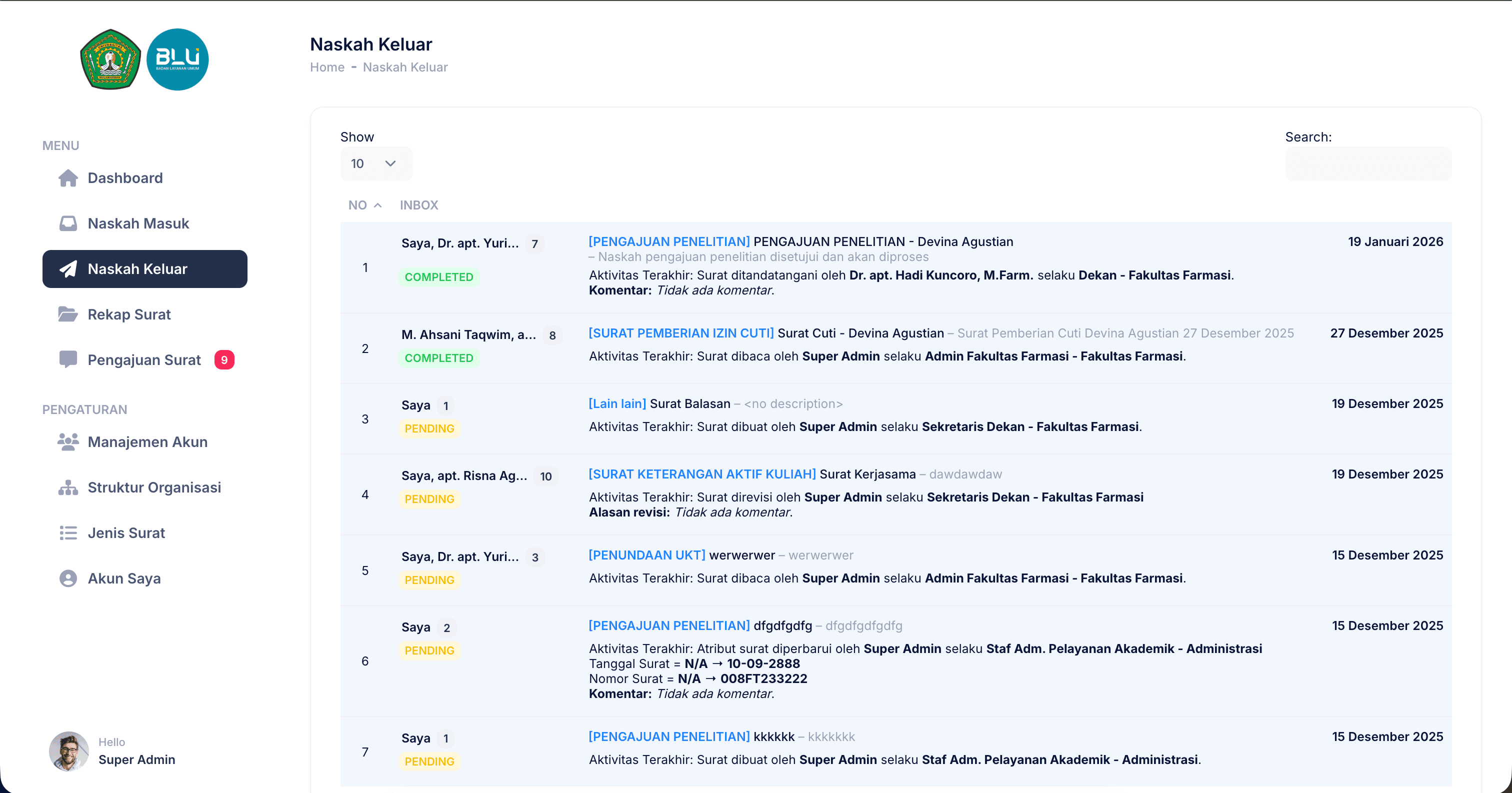
Task: Click the Manajemen Akun users icon
Action: coord(68,442)
